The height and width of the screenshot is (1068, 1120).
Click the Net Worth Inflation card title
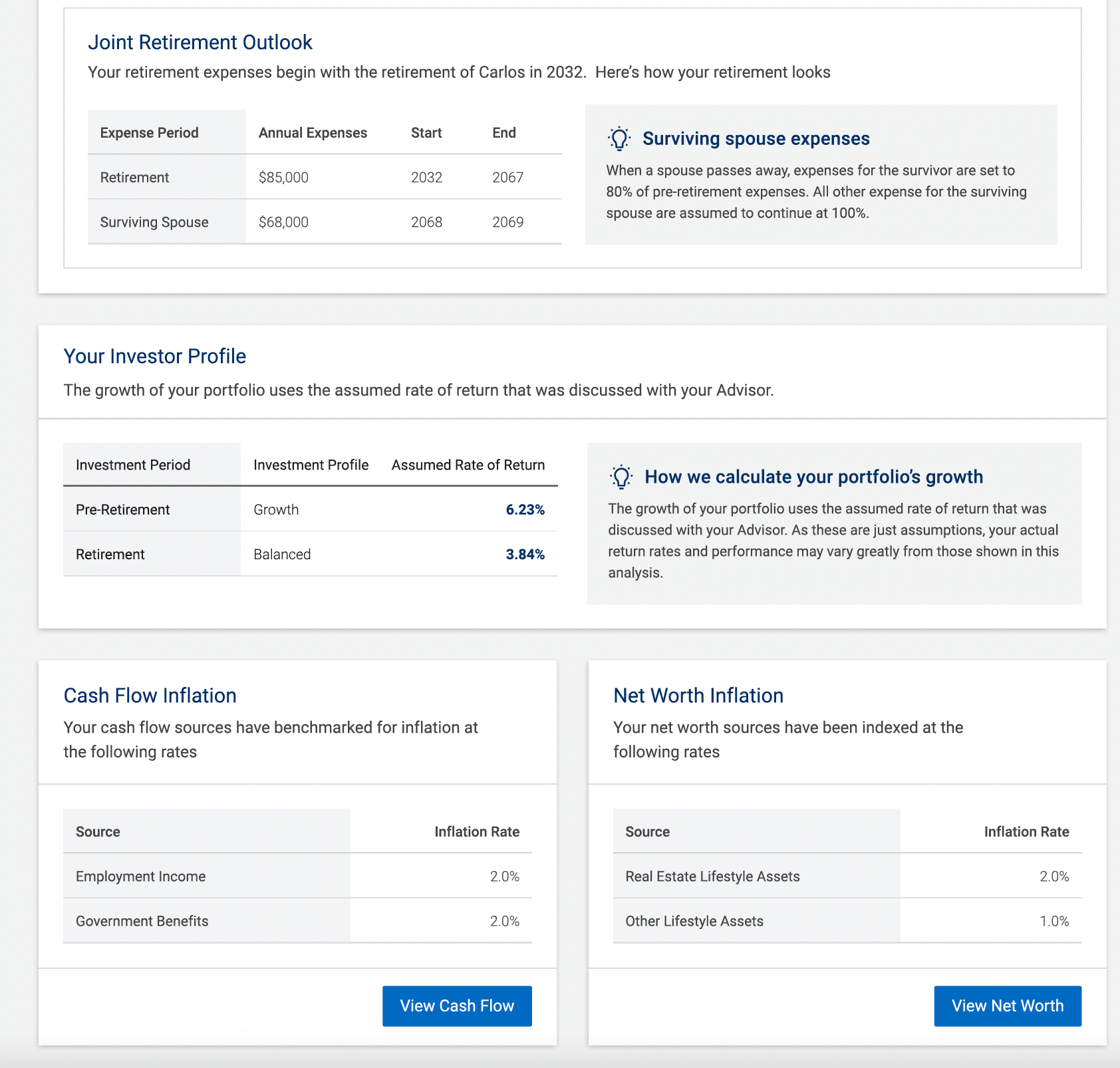(698, 696)
